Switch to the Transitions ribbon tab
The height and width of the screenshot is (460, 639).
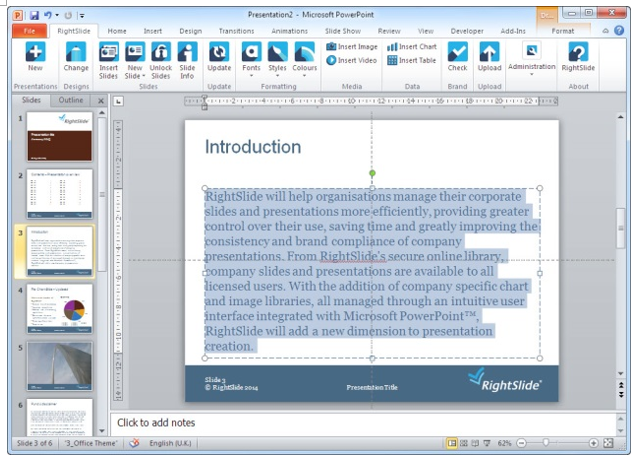[236, 31]
